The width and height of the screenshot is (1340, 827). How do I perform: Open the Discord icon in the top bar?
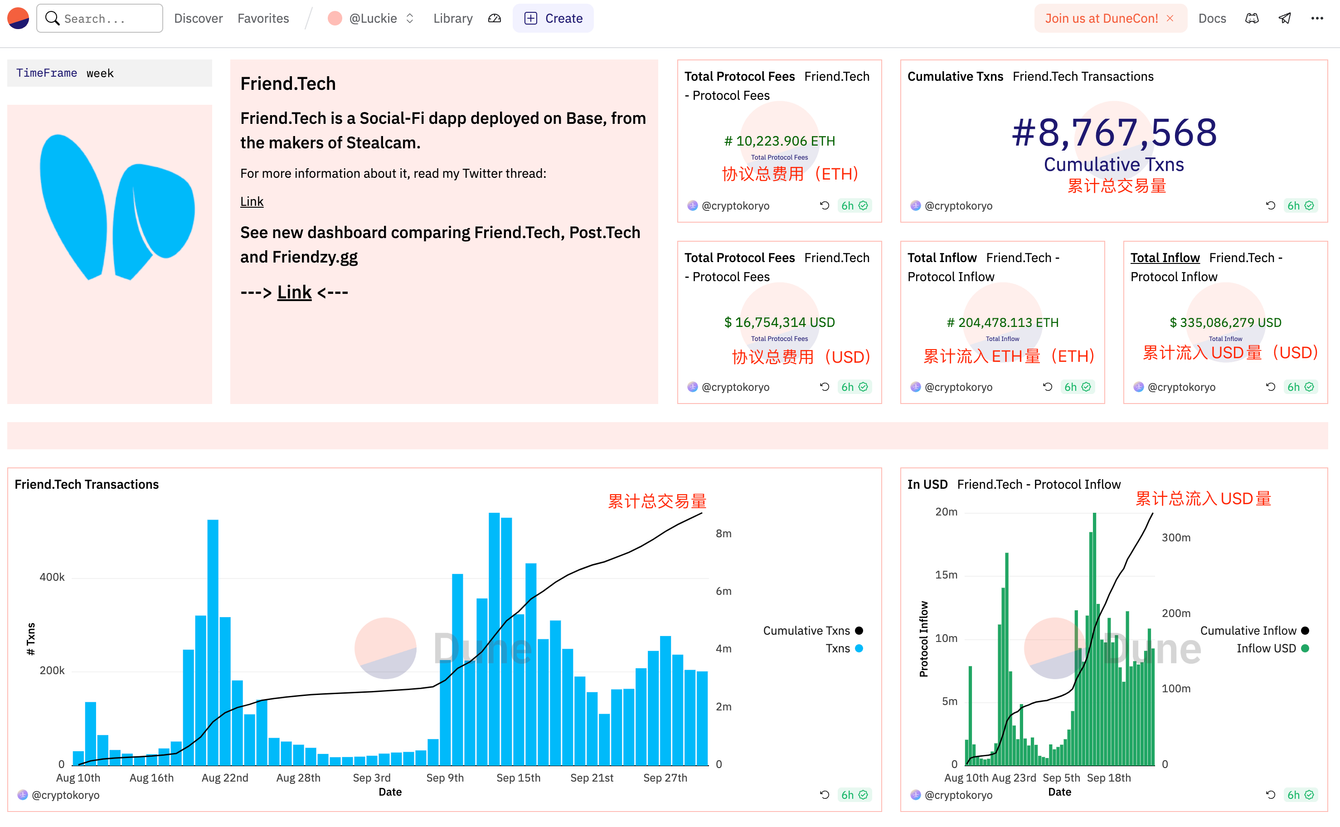1251,18
